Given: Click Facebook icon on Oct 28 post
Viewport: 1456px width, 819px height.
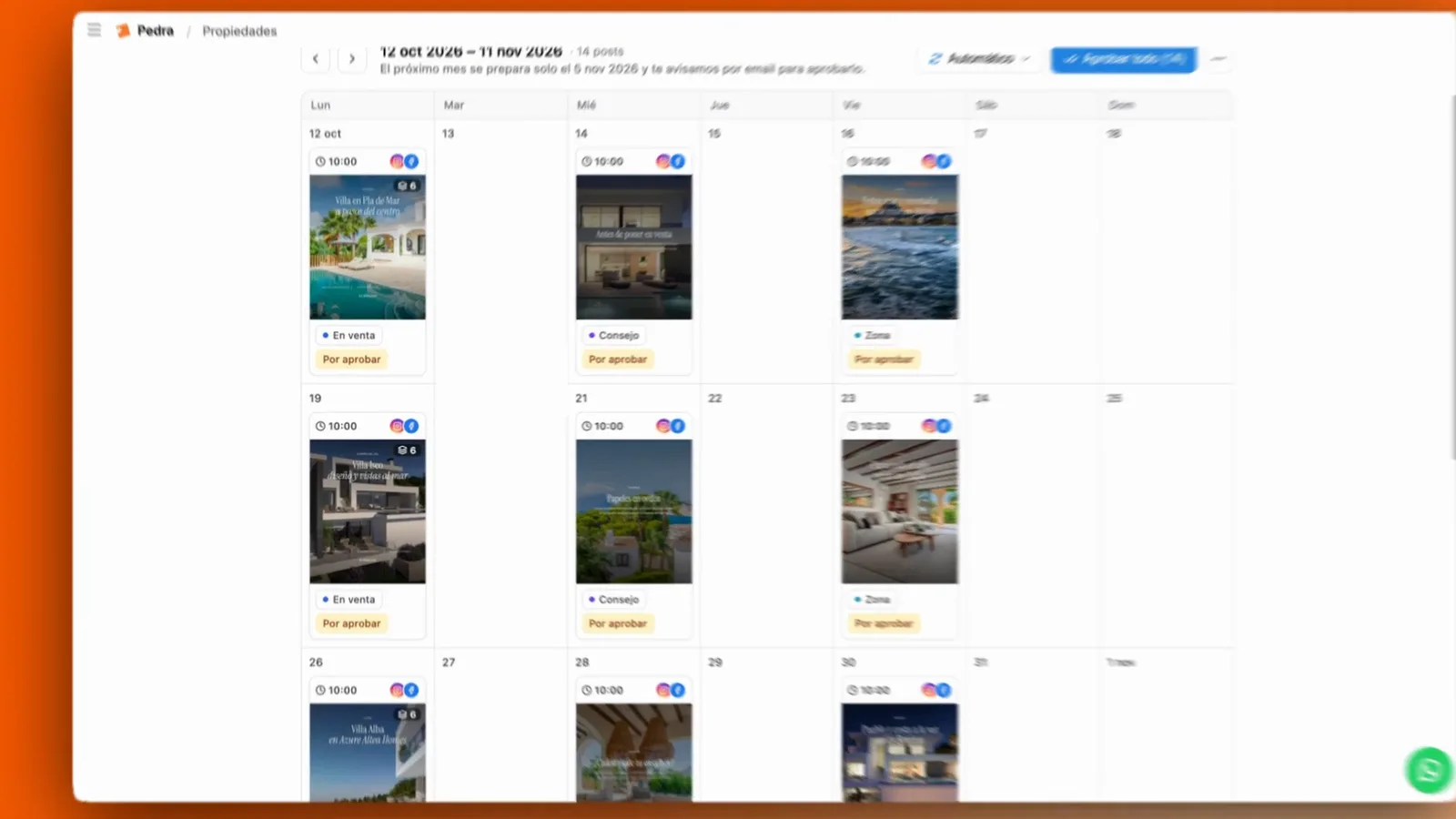Looking at the screenshot, I should point(678,690).
